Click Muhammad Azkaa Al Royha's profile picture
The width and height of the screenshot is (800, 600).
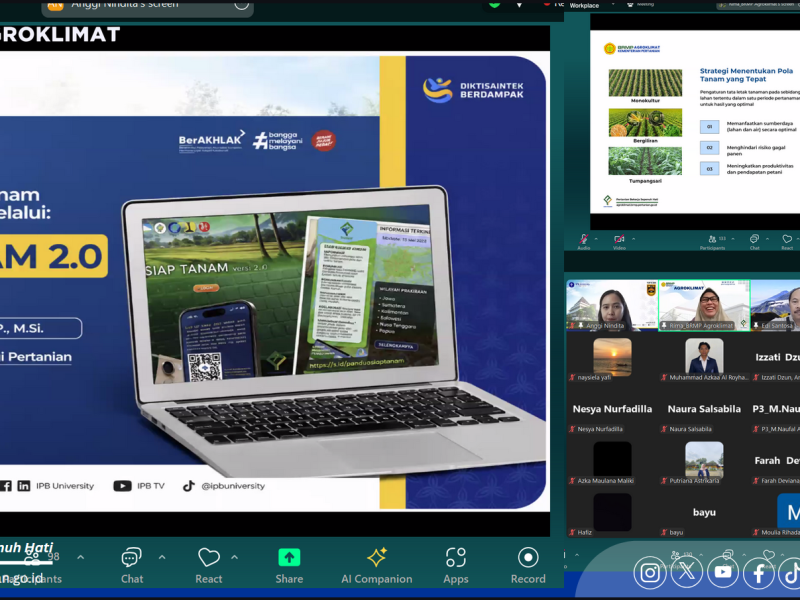click(704, 356)
